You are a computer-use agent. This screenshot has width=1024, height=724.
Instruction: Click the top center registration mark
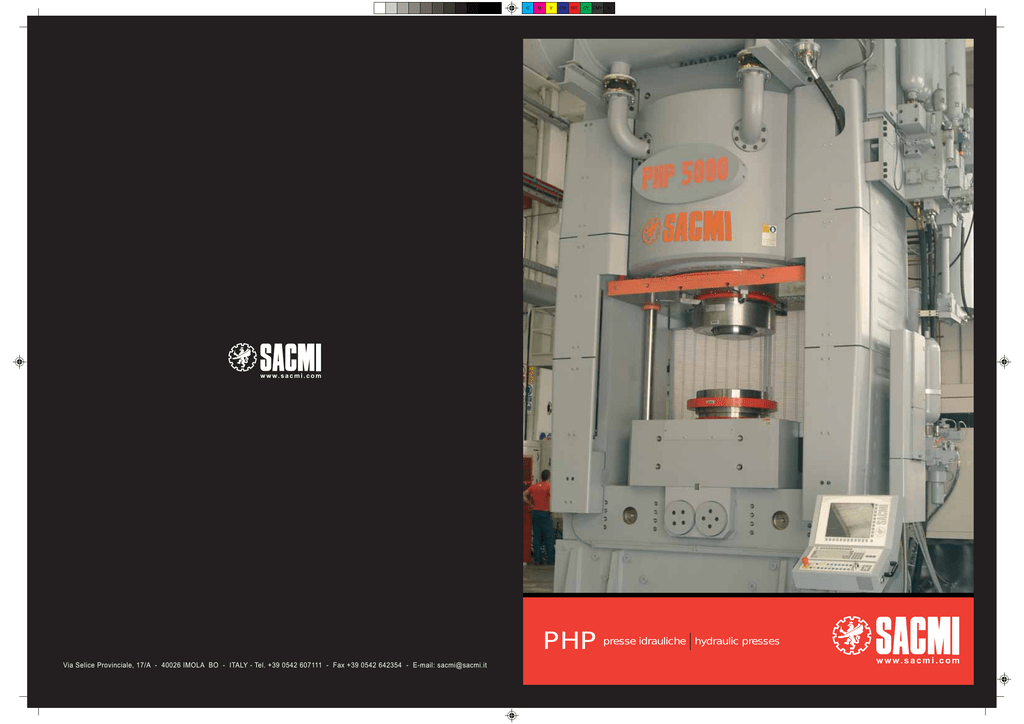point(512,8)
